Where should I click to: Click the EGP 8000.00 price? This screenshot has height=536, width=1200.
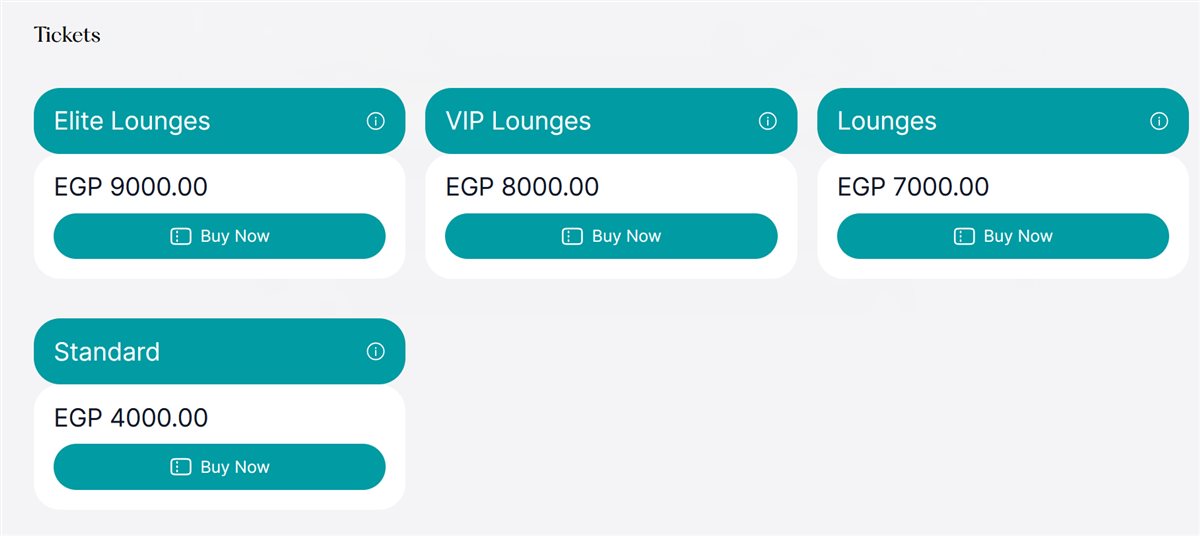click(x=522, y=187)
